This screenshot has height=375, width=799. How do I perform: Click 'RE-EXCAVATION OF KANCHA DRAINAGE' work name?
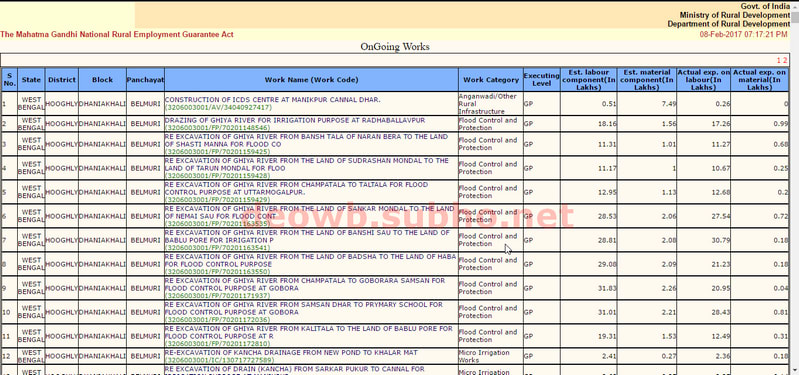pos(291,353)
